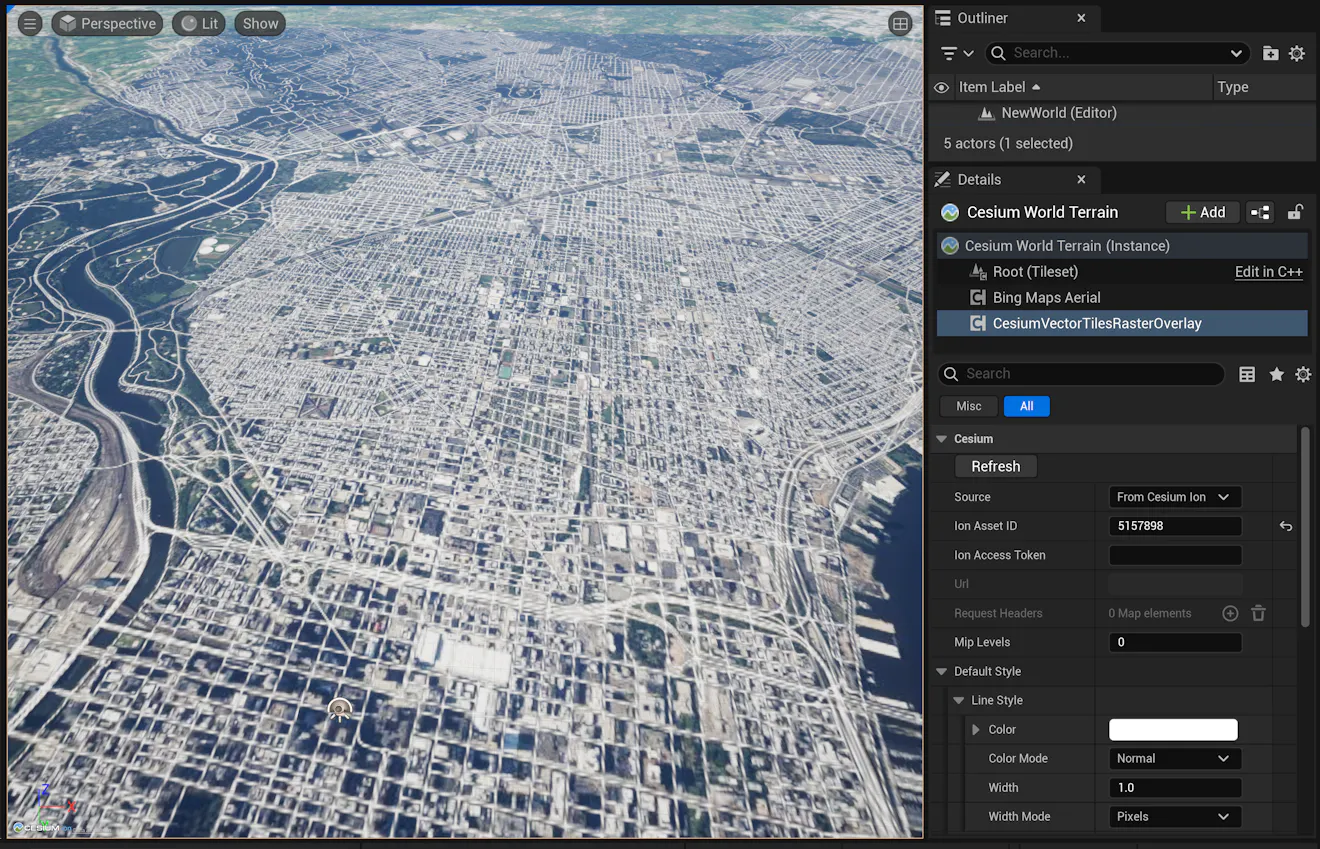The image size is (1320, 849).
Task: Add a Request Headers map element
Action: point(1230,613)
